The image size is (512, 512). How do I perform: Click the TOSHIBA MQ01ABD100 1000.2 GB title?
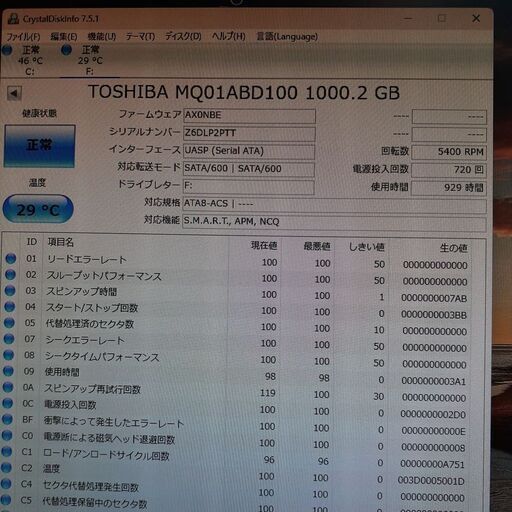pos(244,92)
